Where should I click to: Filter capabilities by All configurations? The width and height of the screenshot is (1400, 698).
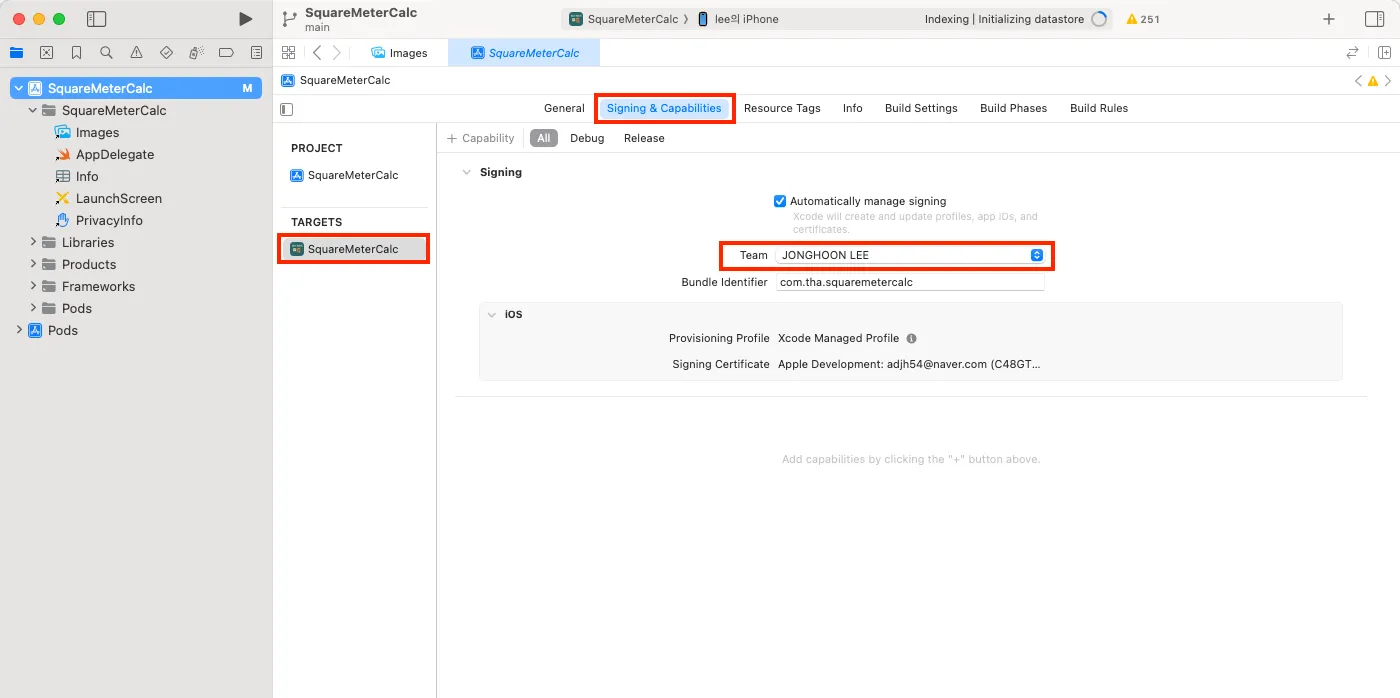point(543,138)
